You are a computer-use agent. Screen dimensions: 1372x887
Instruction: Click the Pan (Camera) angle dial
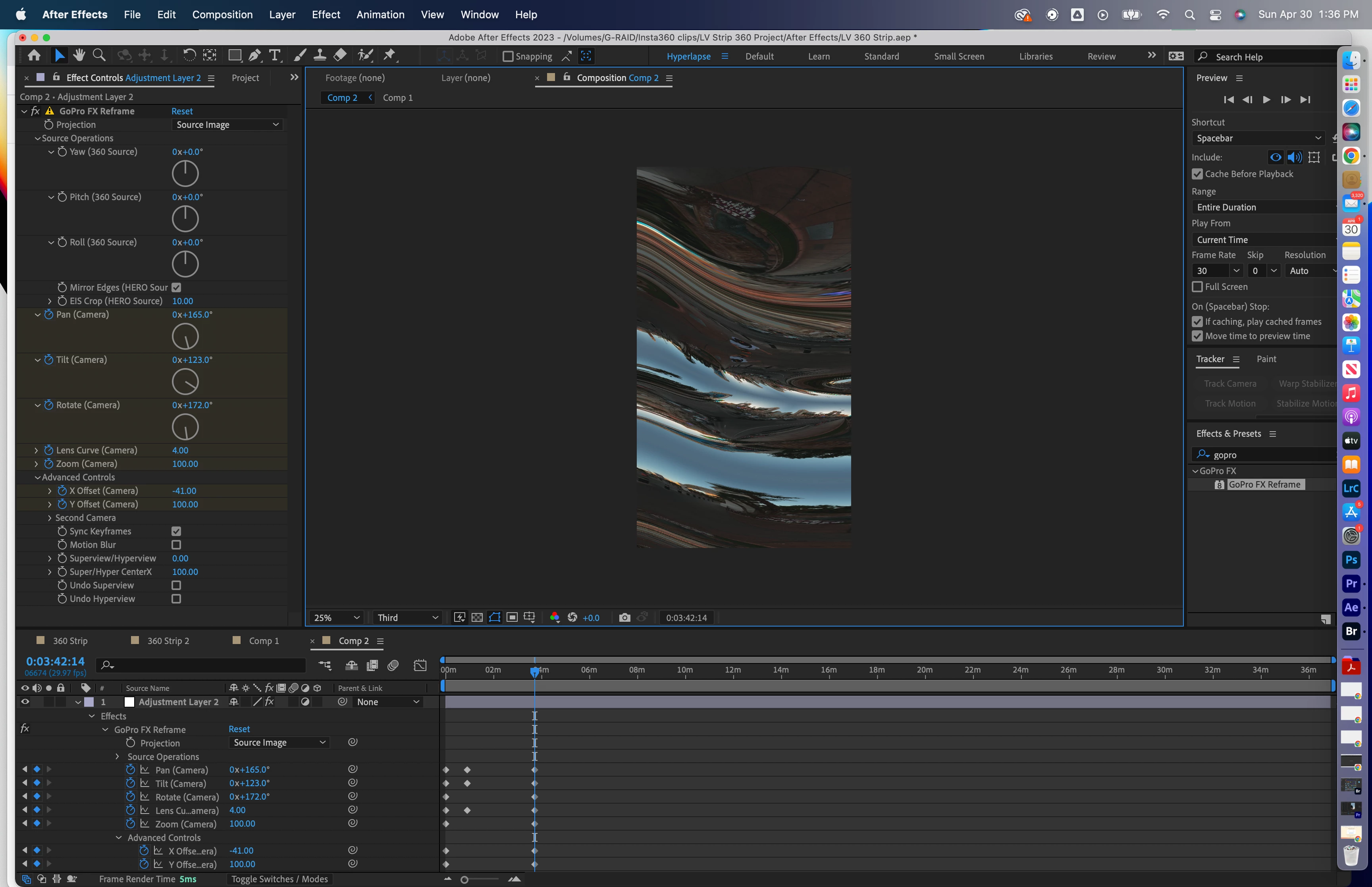click(x=185, y=337)
